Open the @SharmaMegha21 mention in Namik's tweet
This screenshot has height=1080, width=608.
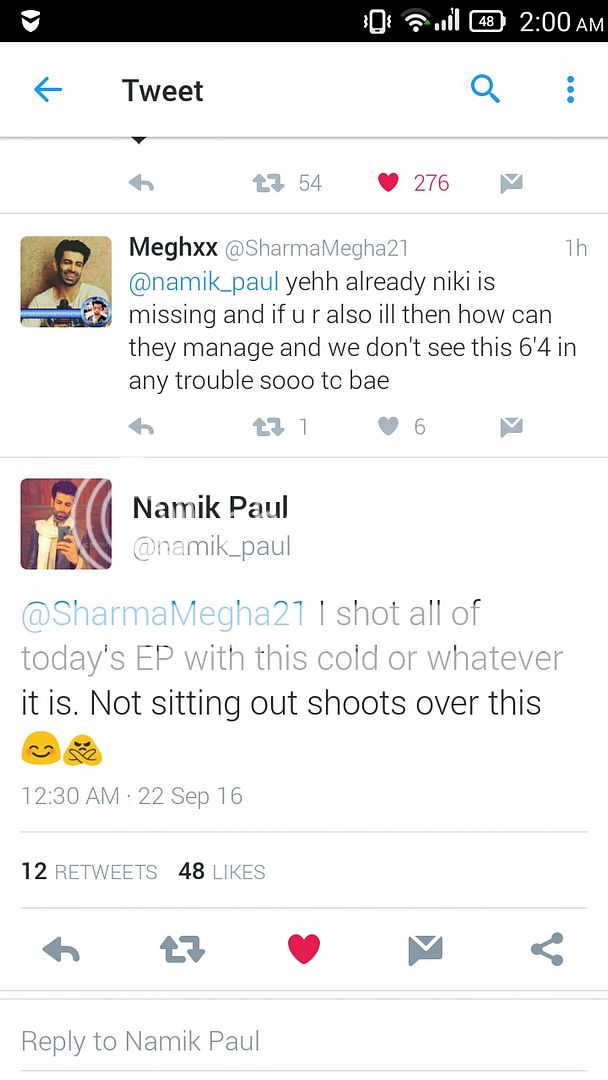[x=163, y=614]
